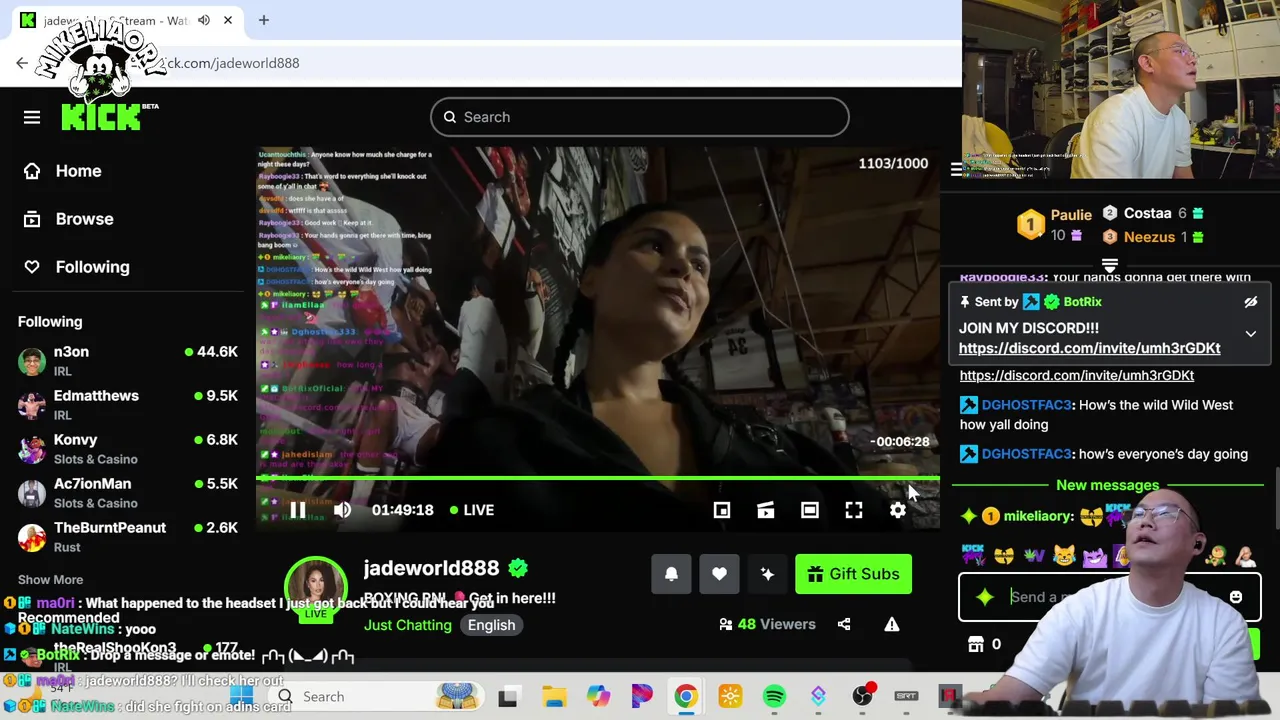Mute the stream volume
Image resolution: width=1280 pixels, height=720 pixels.
(342, 510)
